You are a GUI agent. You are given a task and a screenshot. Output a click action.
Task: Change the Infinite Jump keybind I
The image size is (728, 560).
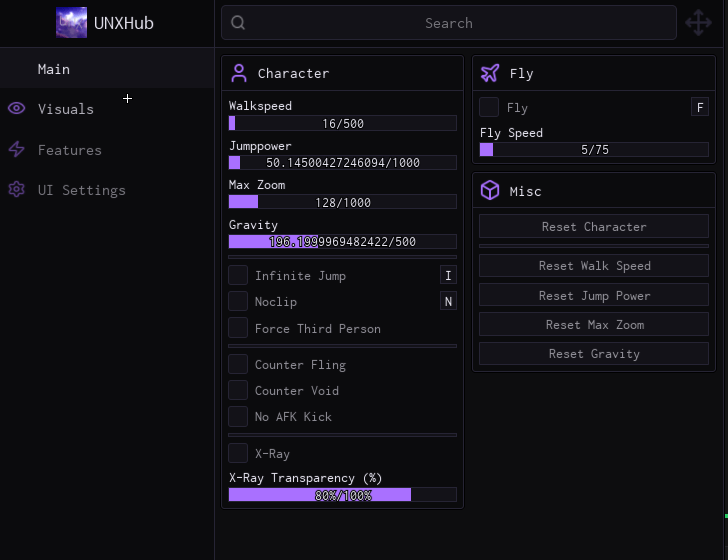pyautogui.click(x=448, y=275)
